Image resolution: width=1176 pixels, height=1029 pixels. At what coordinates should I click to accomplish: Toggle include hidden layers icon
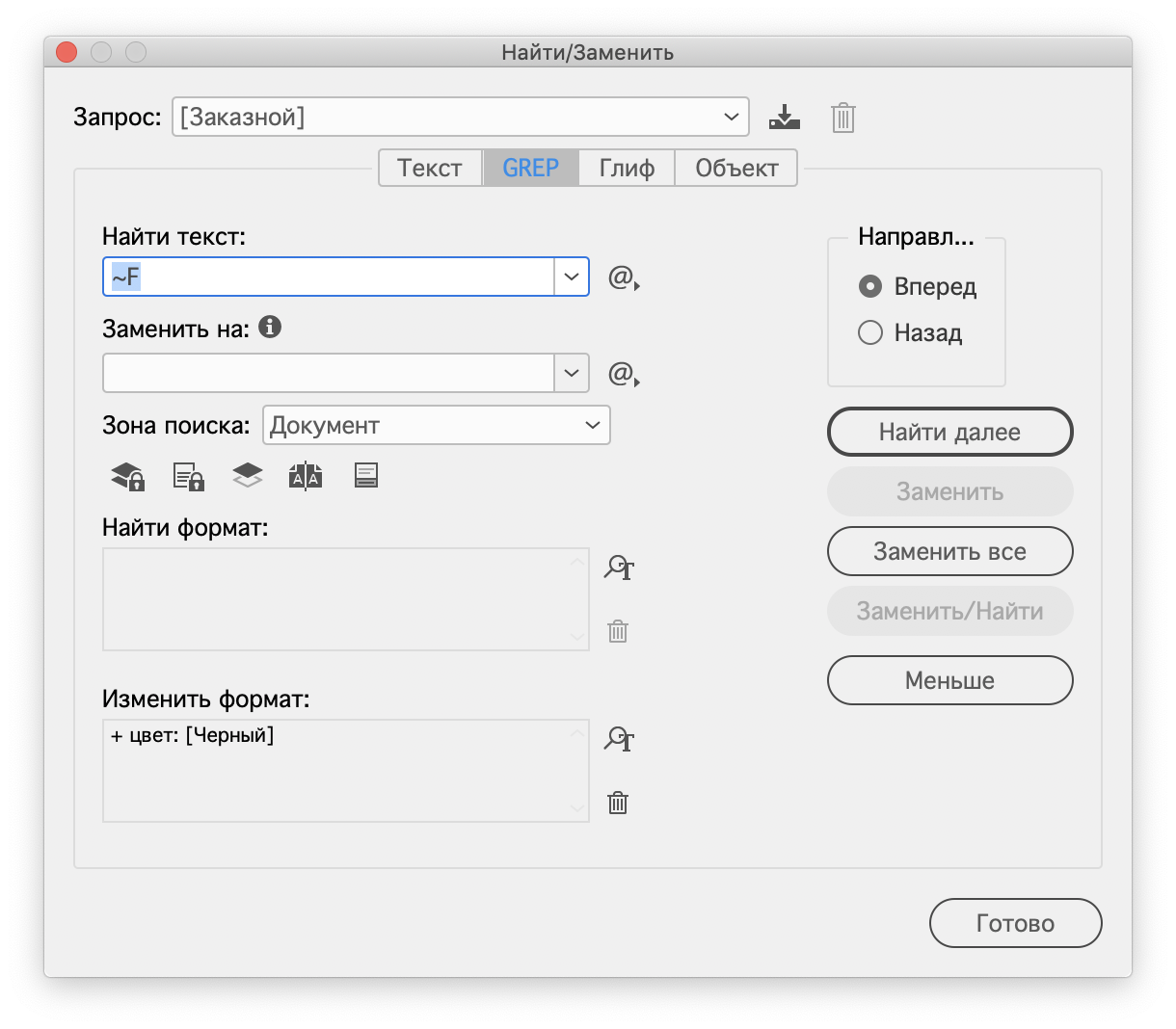coord(248,475)
